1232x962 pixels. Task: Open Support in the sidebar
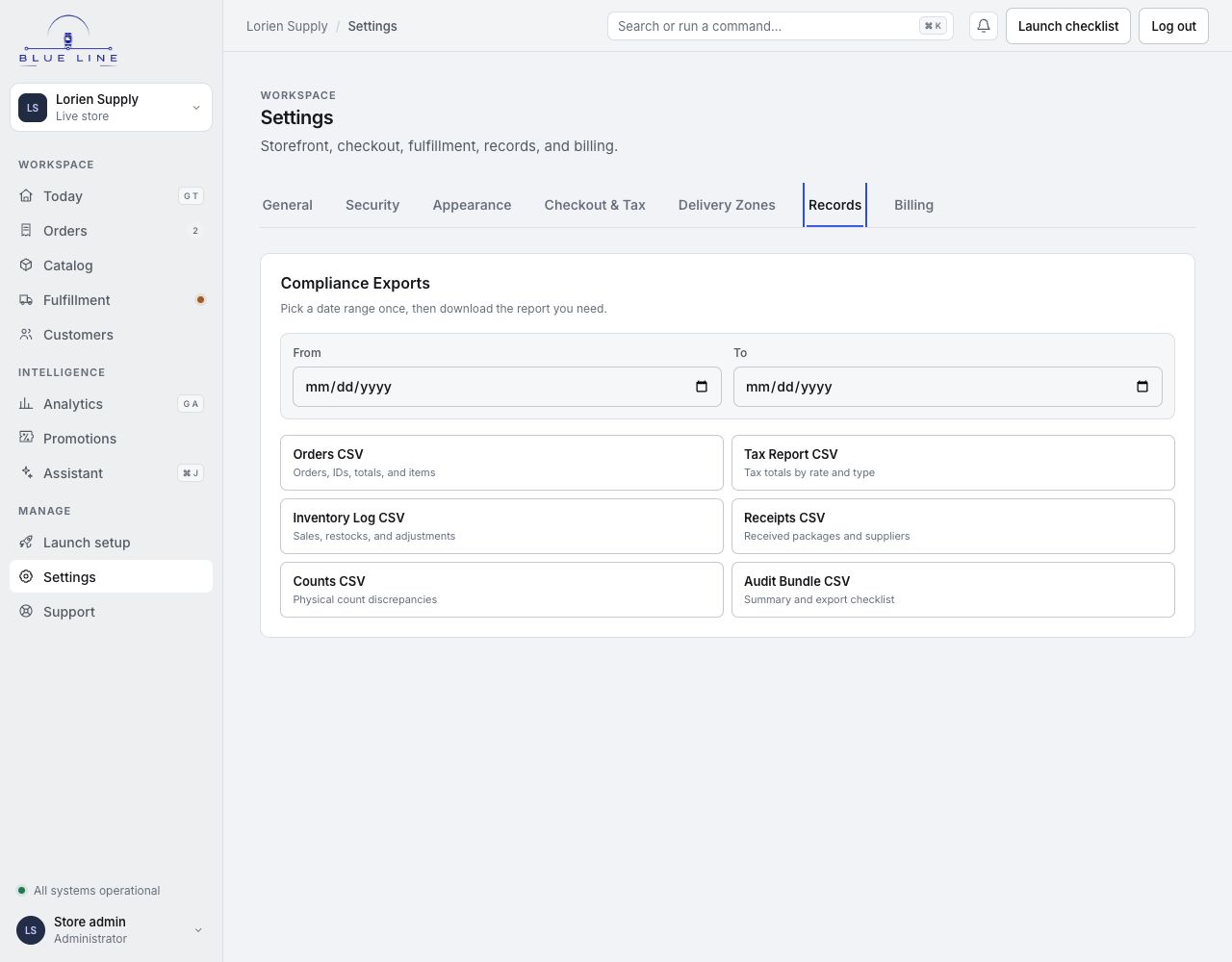111,611
